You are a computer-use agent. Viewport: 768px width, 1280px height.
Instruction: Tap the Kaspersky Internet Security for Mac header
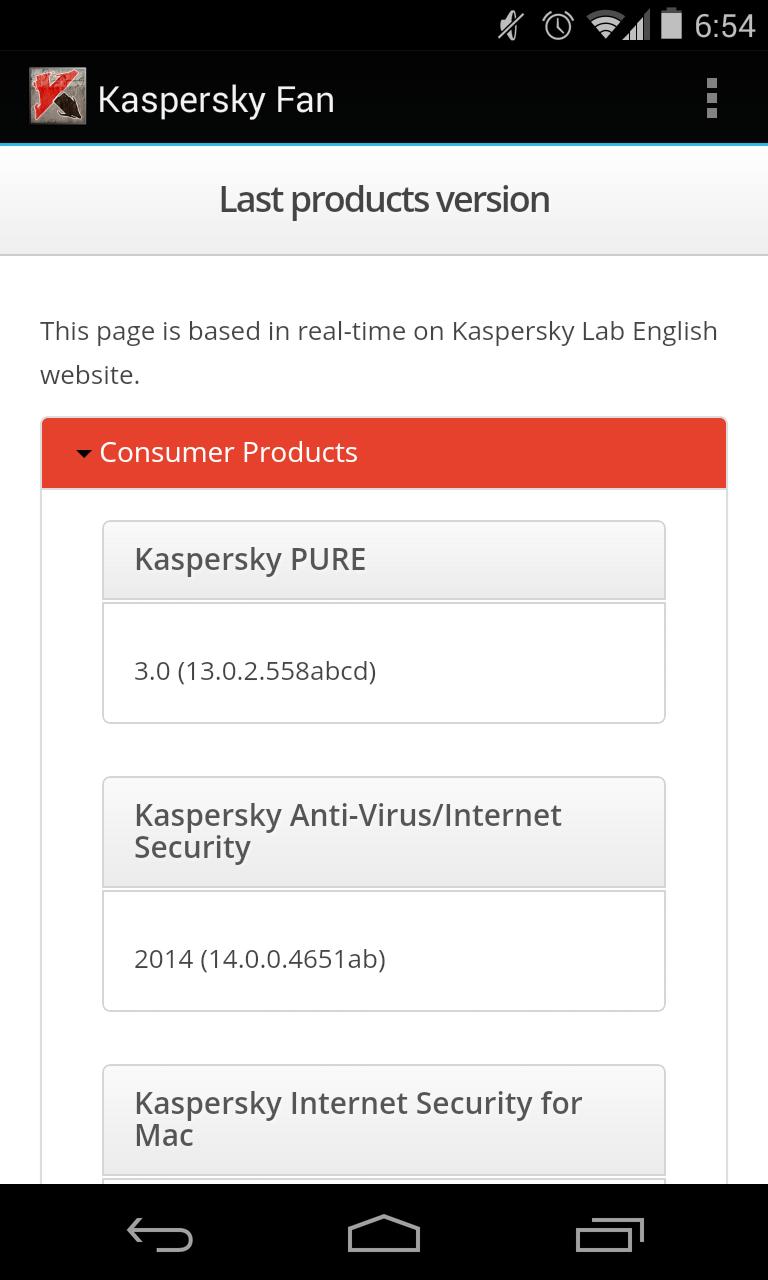[384, 1119]
